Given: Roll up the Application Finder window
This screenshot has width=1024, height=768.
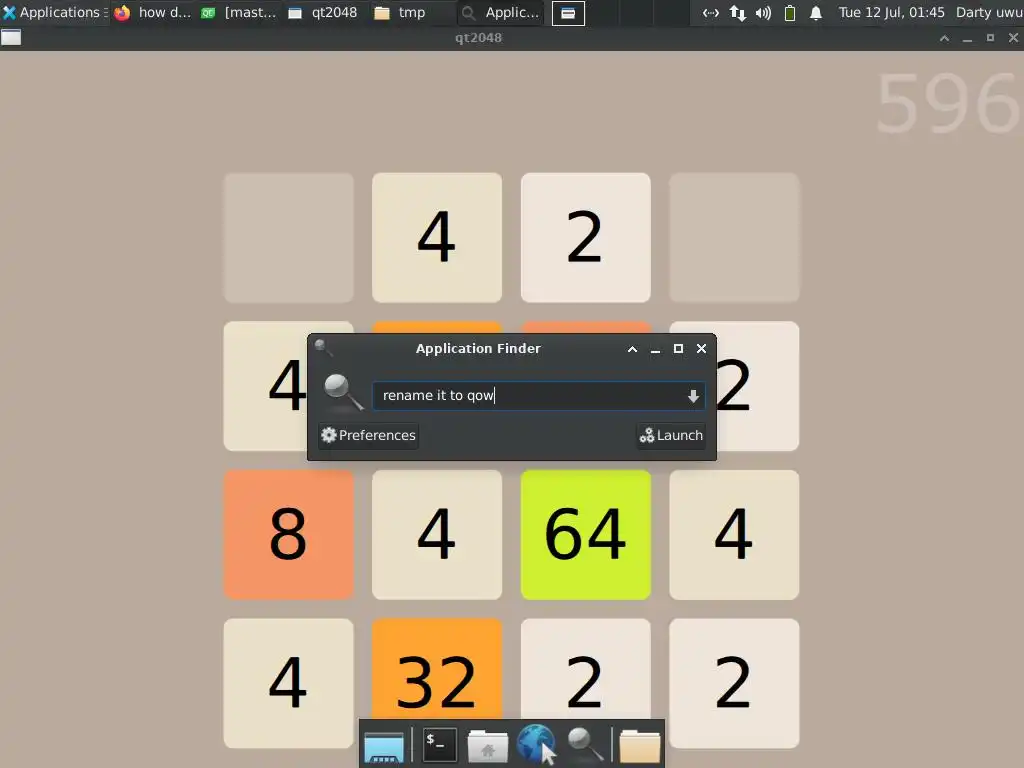Looking at the screenshot, I should (x=632, y=349).
